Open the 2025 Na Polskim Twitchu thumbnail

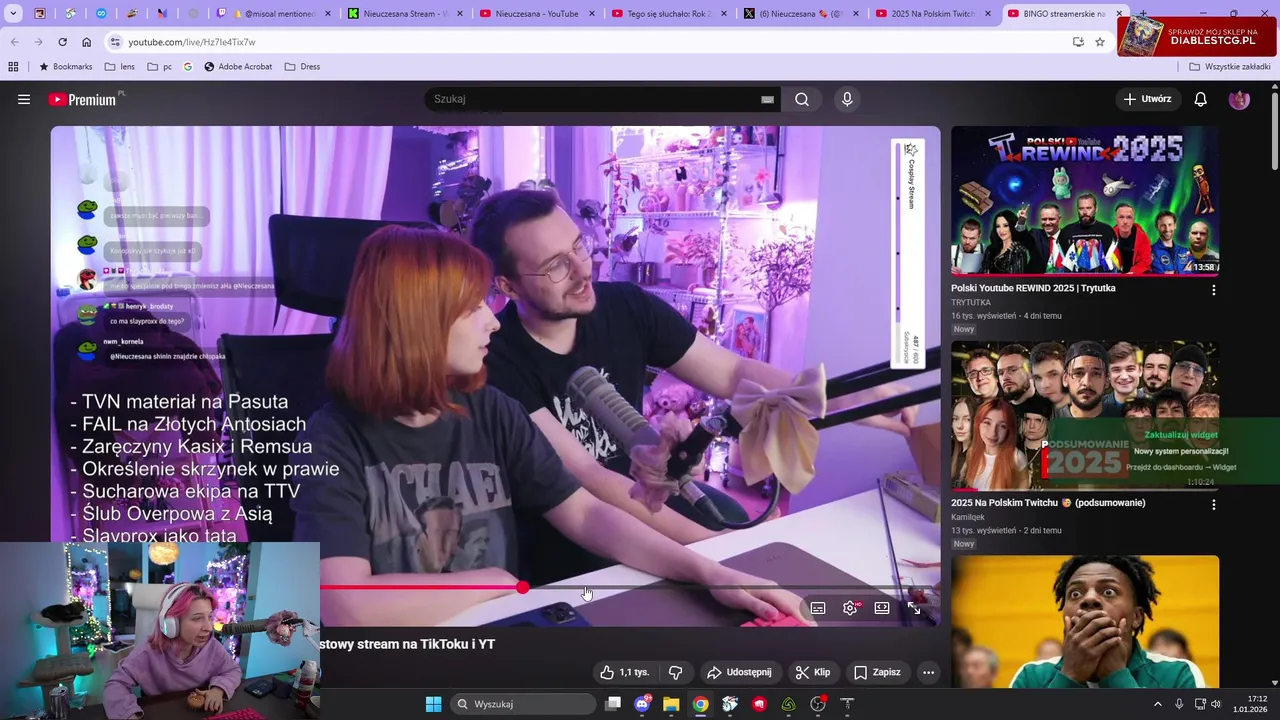click(x=1085, y=416)
